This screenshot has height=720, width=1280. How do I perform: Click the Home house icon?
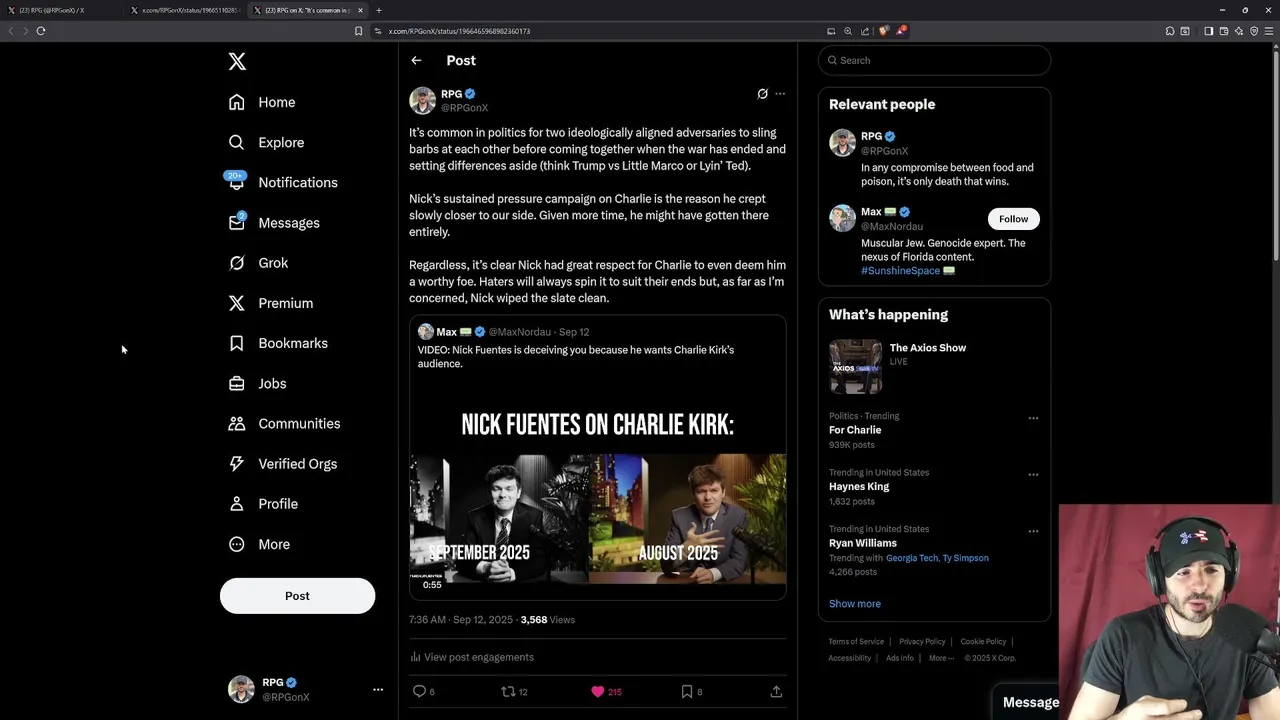236,102
